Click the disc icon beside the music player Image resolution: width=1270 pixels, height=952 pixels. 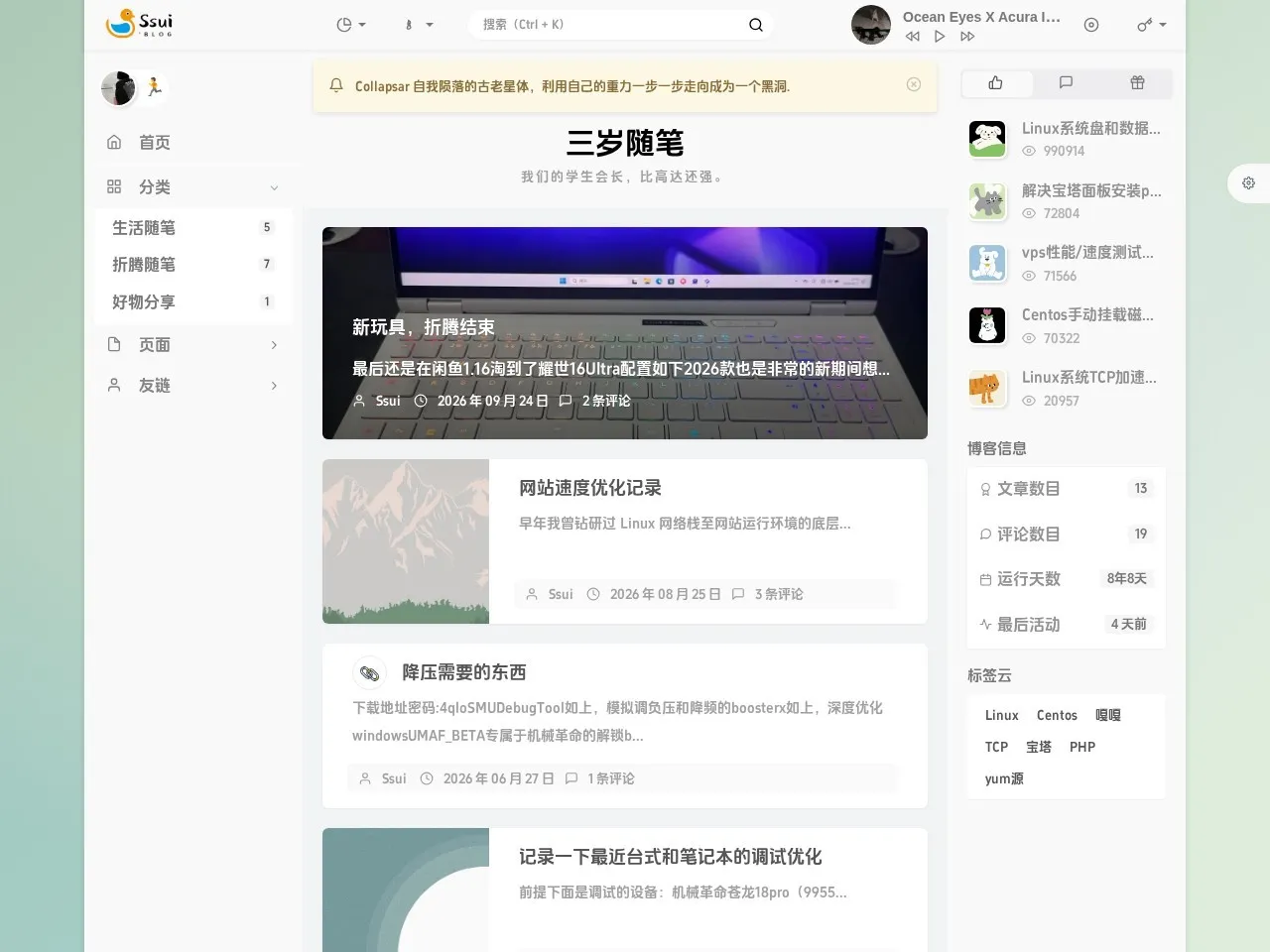point(1091,25)
